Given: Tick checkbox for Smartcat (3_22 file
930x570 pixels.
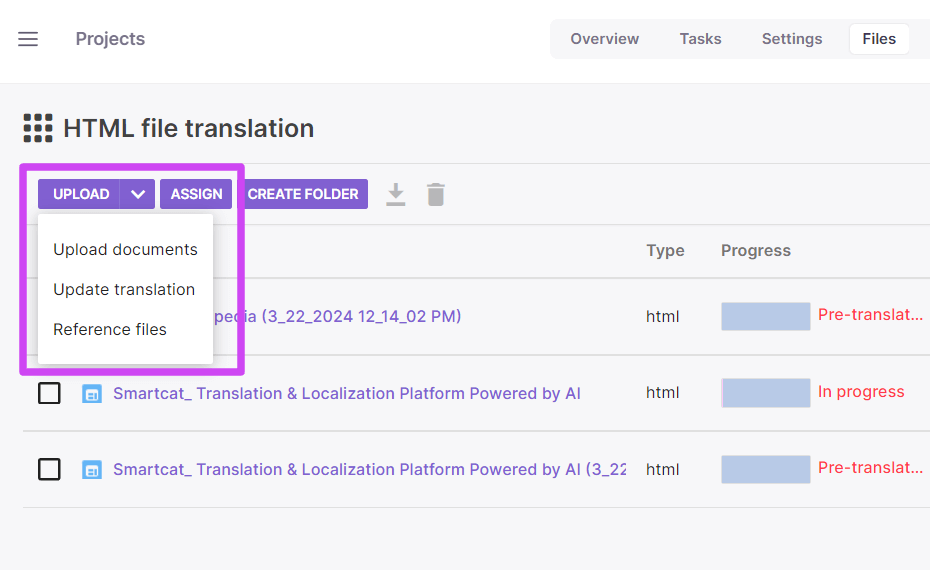Looking at the screenshot, I should tap(49, 469).
